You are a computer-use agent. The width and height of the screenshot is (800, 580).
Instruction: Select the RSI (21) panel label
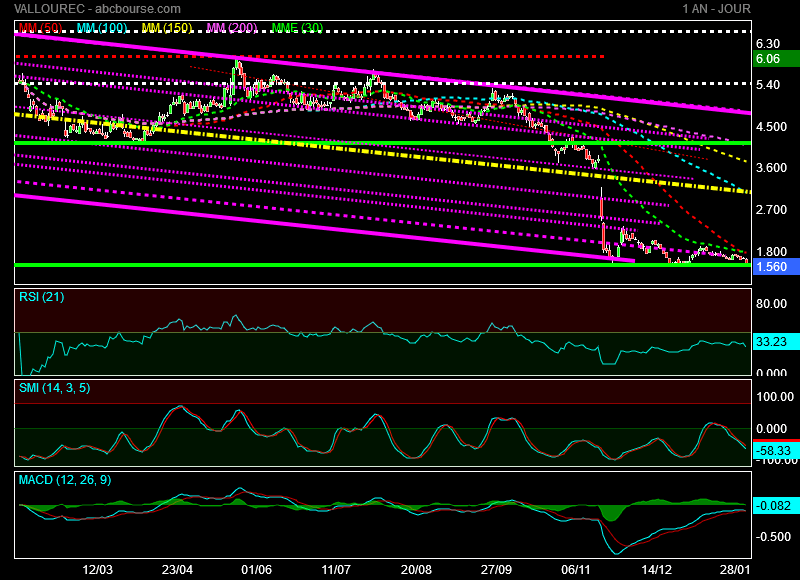point(41,295)
